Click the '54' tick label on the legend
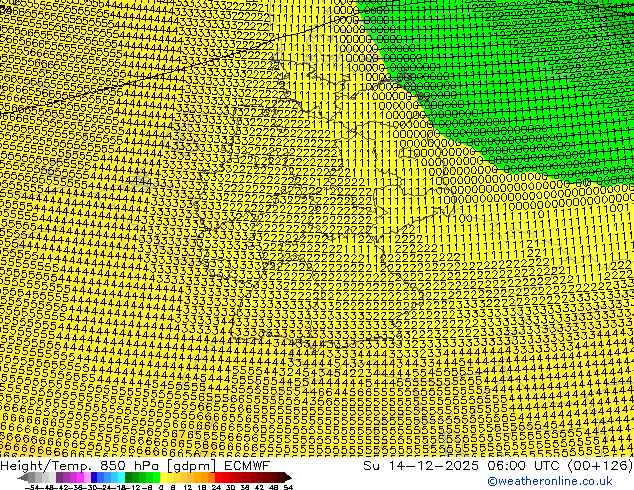 [x=288, y=488]
